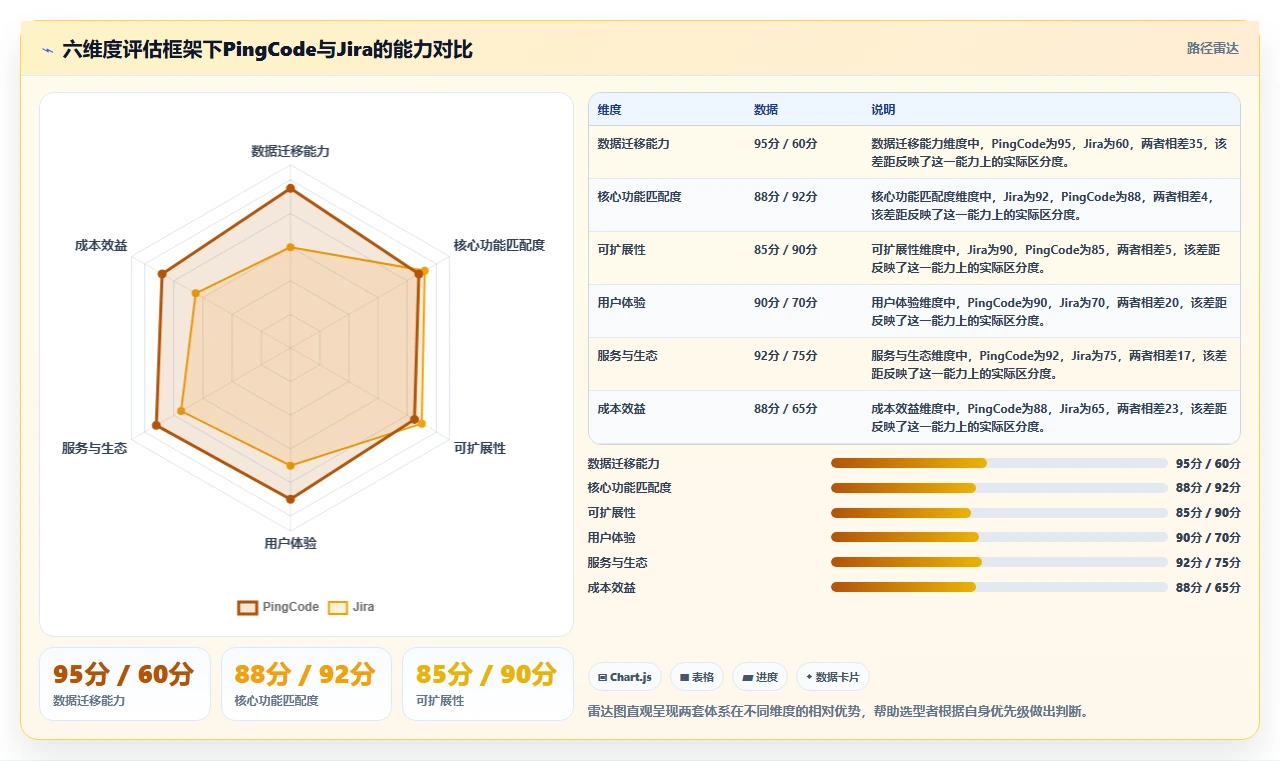The height and width of the screenshot is (761, 1280).
Task: Open the 85分 / 90分 data card
Action: tap(487, 684)
